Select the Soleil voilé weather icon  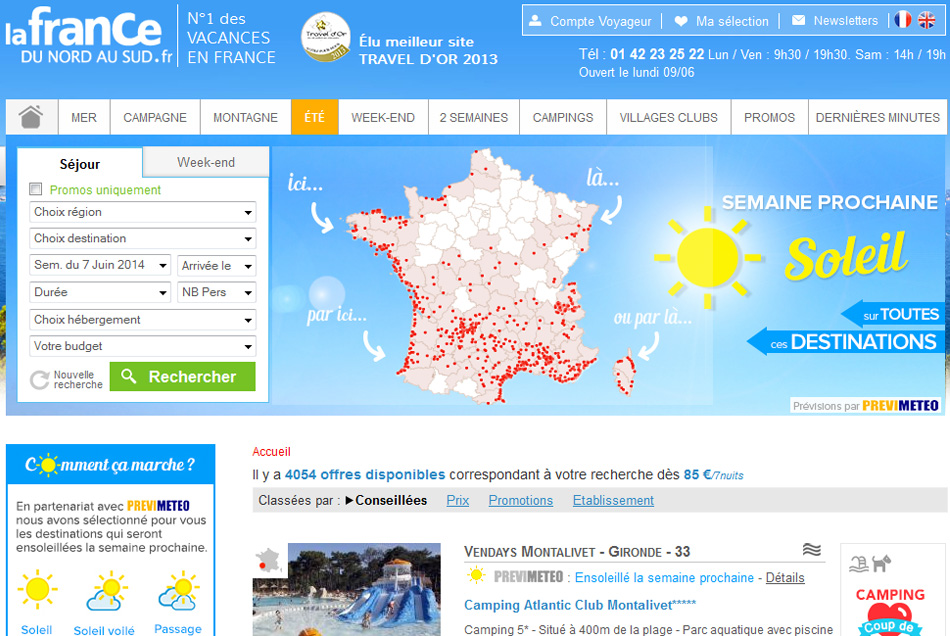coord(105,590)
